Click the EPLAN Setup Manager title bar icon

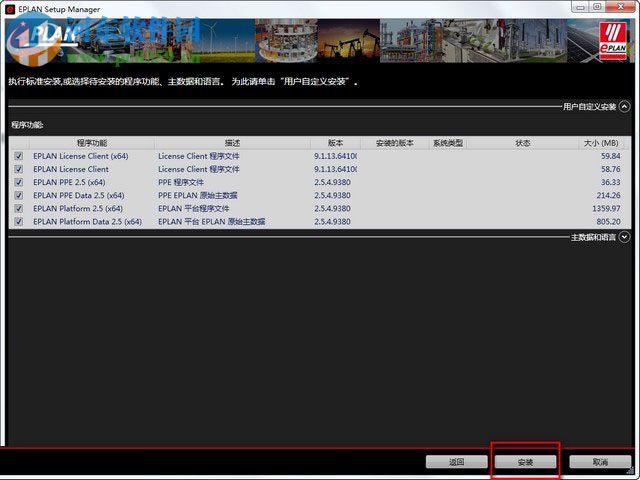coord(10,9)
